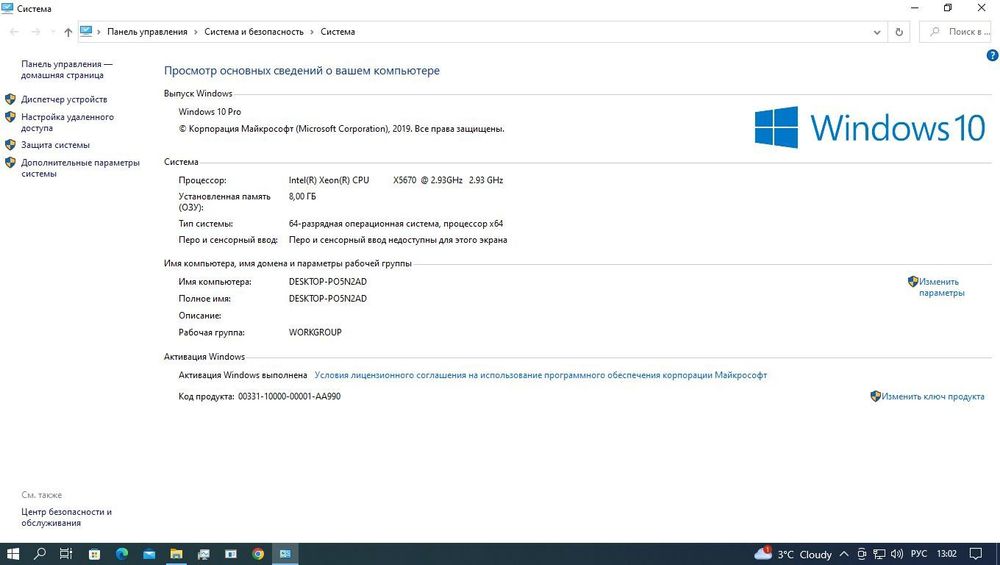Click the Система и безопасность breadcrumb
This screenshot has height=565, width=1000.
pos(254,32)
